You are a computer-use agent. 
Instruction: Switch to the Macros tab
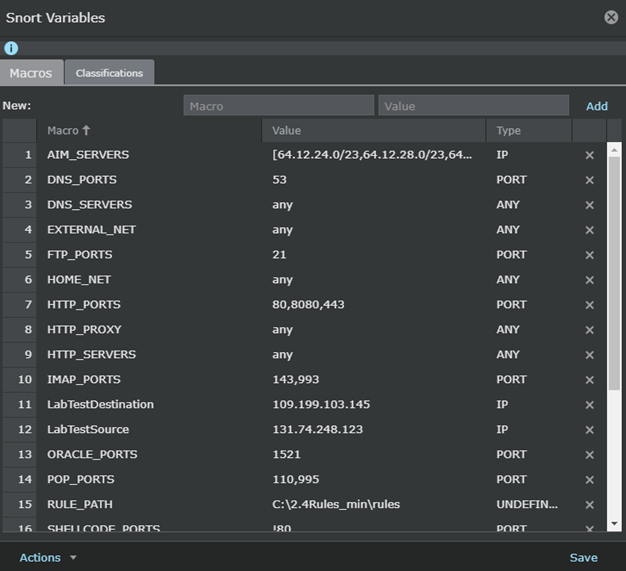coord(31,73)
